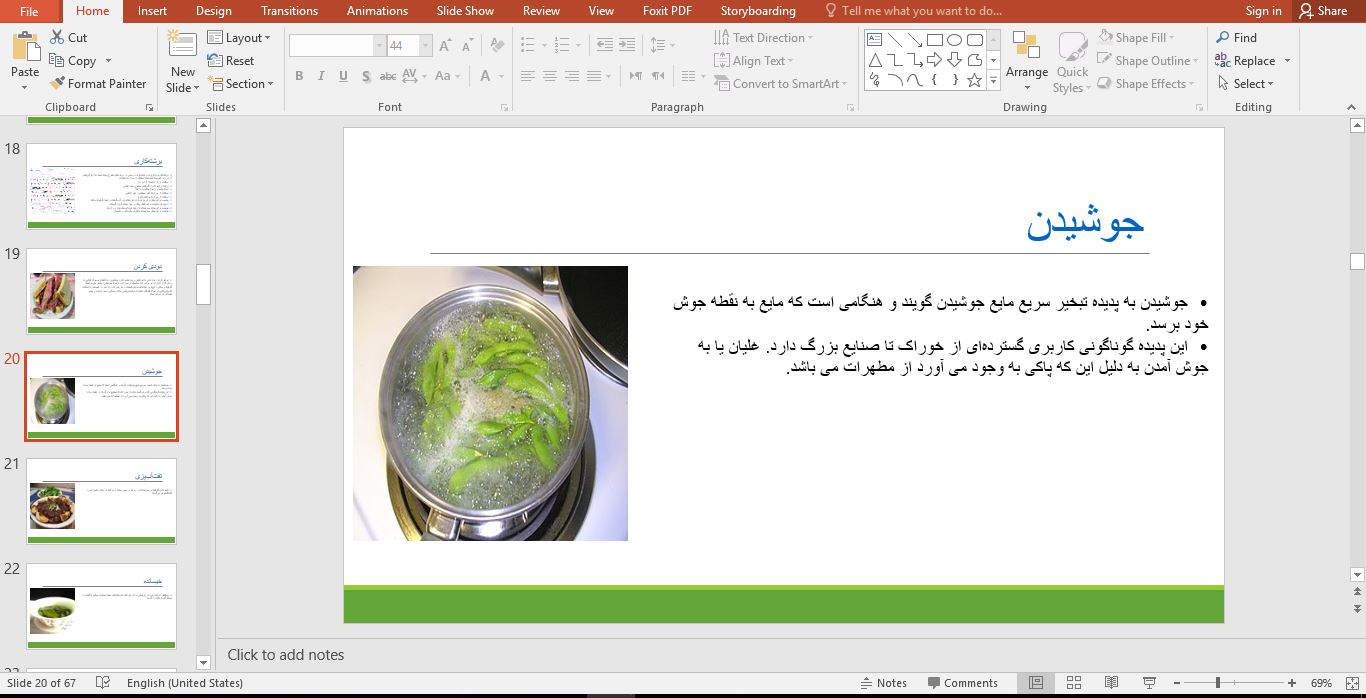The image size is (1366, 698).
Task: Select slide 21 thumbnail
Action: click(x=101, y=501)
